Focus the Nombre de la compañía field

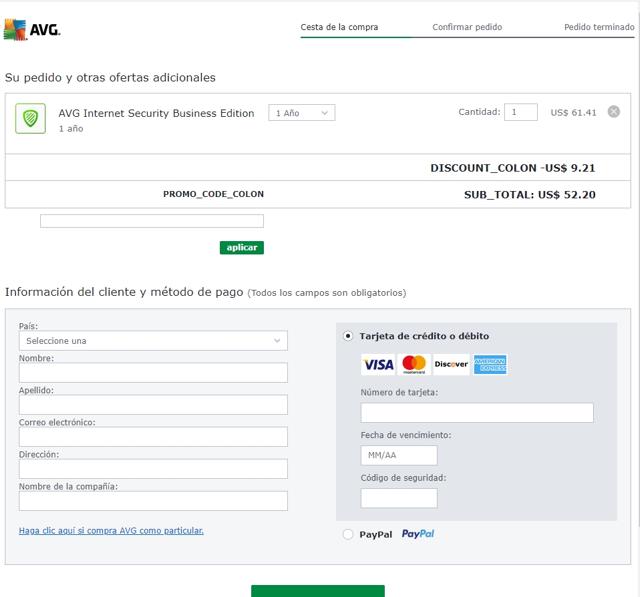(153, 501)
